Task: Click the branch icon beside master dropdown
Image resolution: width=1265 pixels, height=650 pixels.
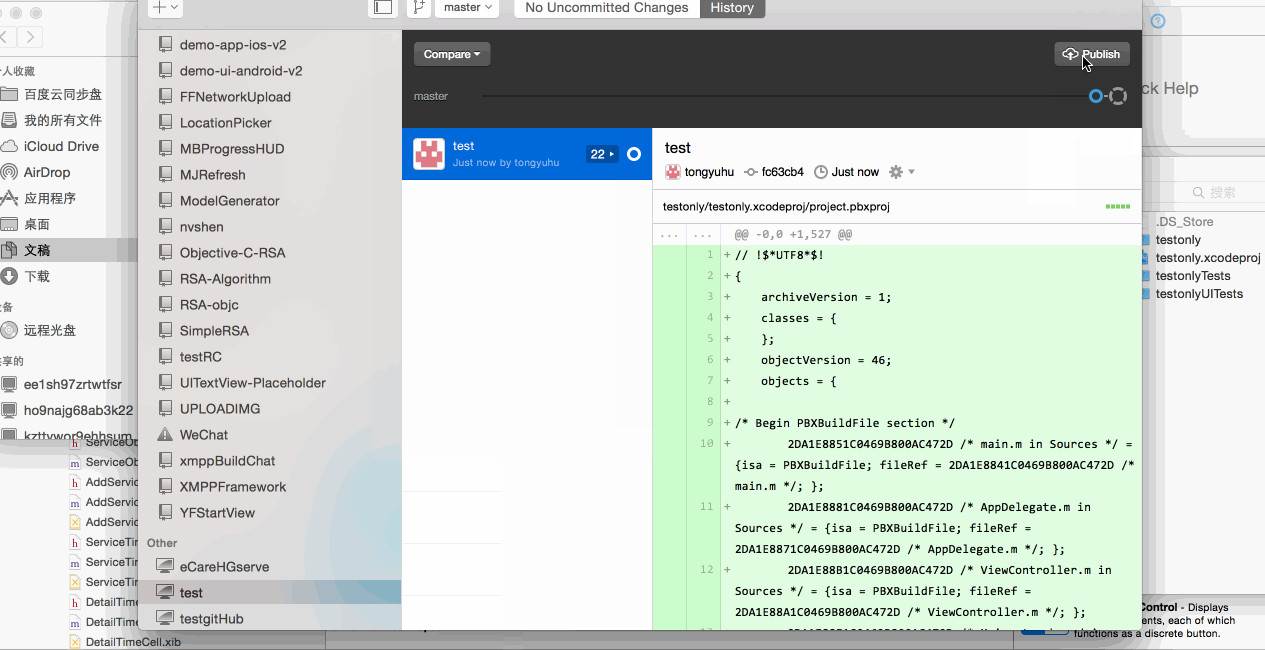Action: point(419,7)
